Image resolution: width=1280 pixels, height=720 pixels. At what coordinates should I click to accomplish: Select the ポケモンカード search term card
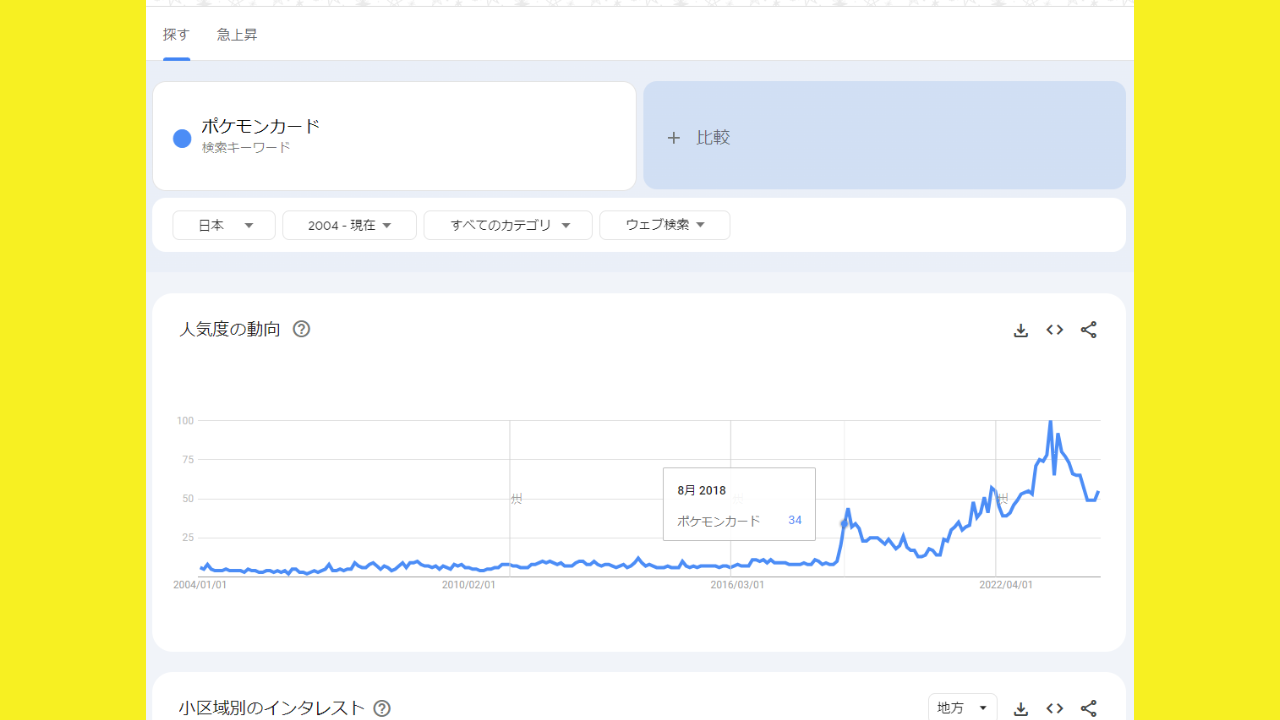click(394, 136)
